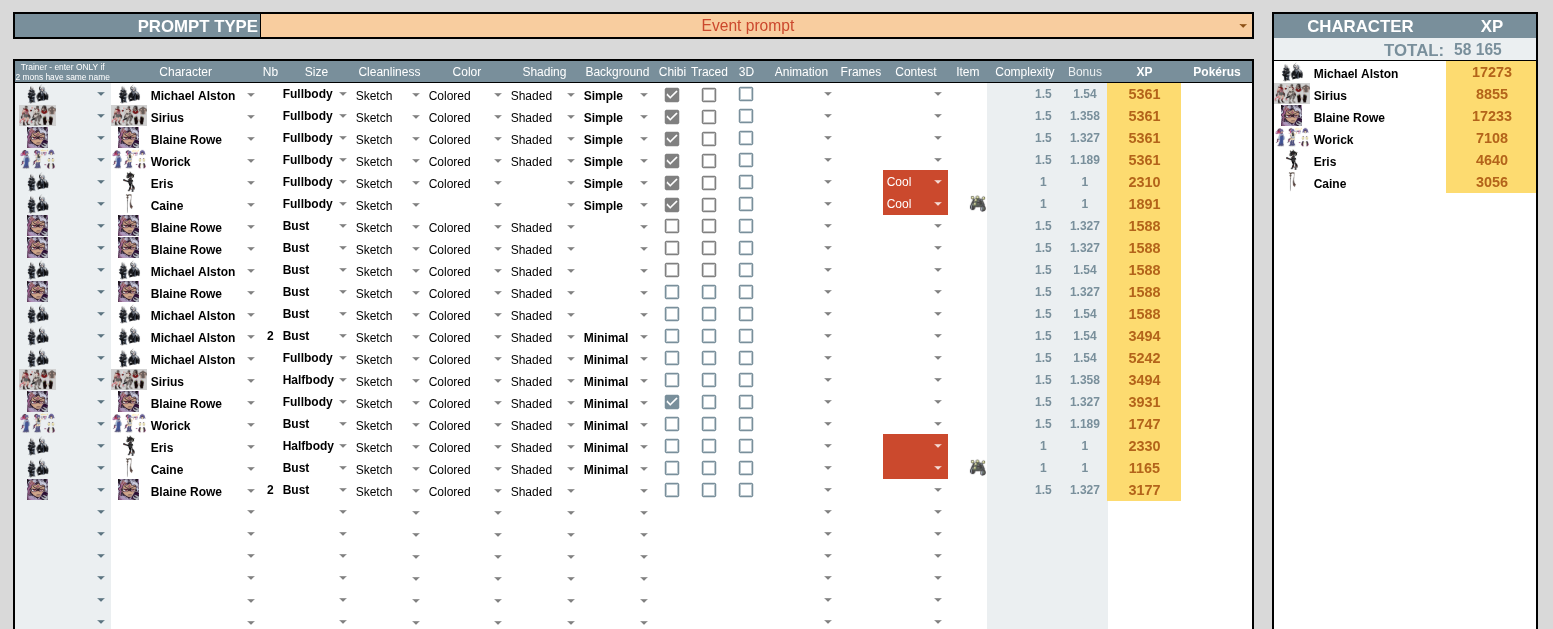Tick the 3D checkbox in Worick's Bust row

coord(746,424)
